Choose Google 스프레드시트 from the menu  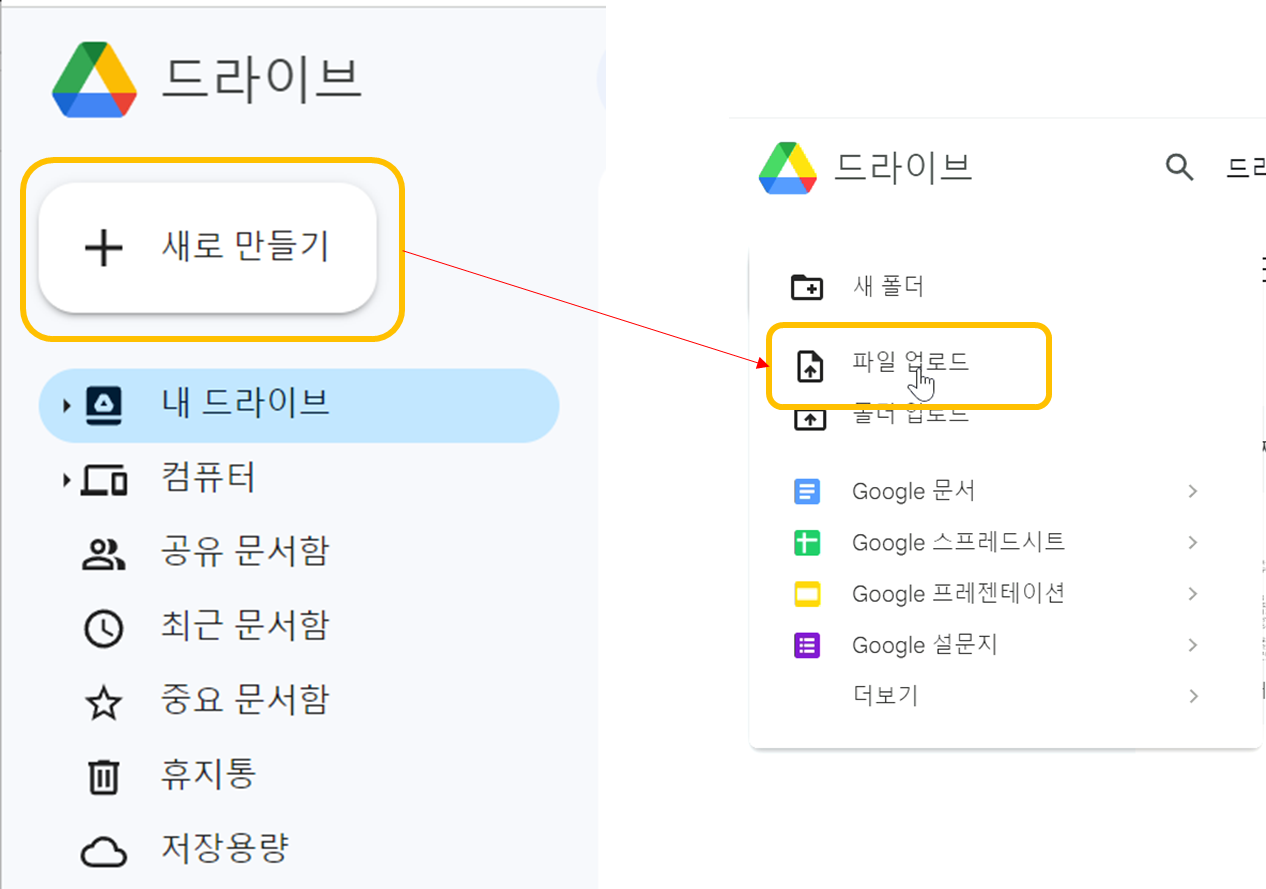pyautogui.click(x=958, y=543)
